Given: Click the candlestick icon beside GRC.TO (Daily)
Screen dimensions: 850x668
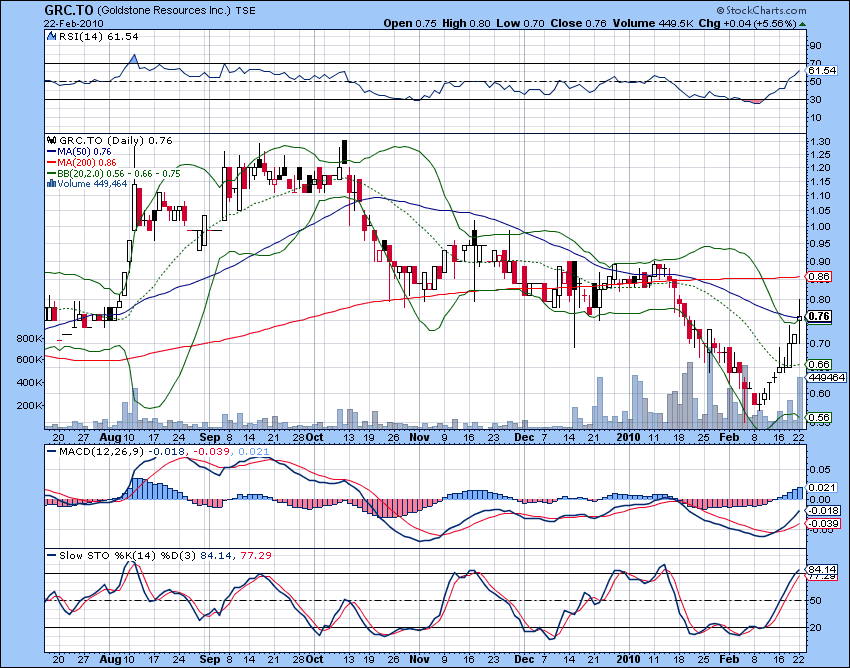Looking at the screenshot, I should tap(52, 140).
